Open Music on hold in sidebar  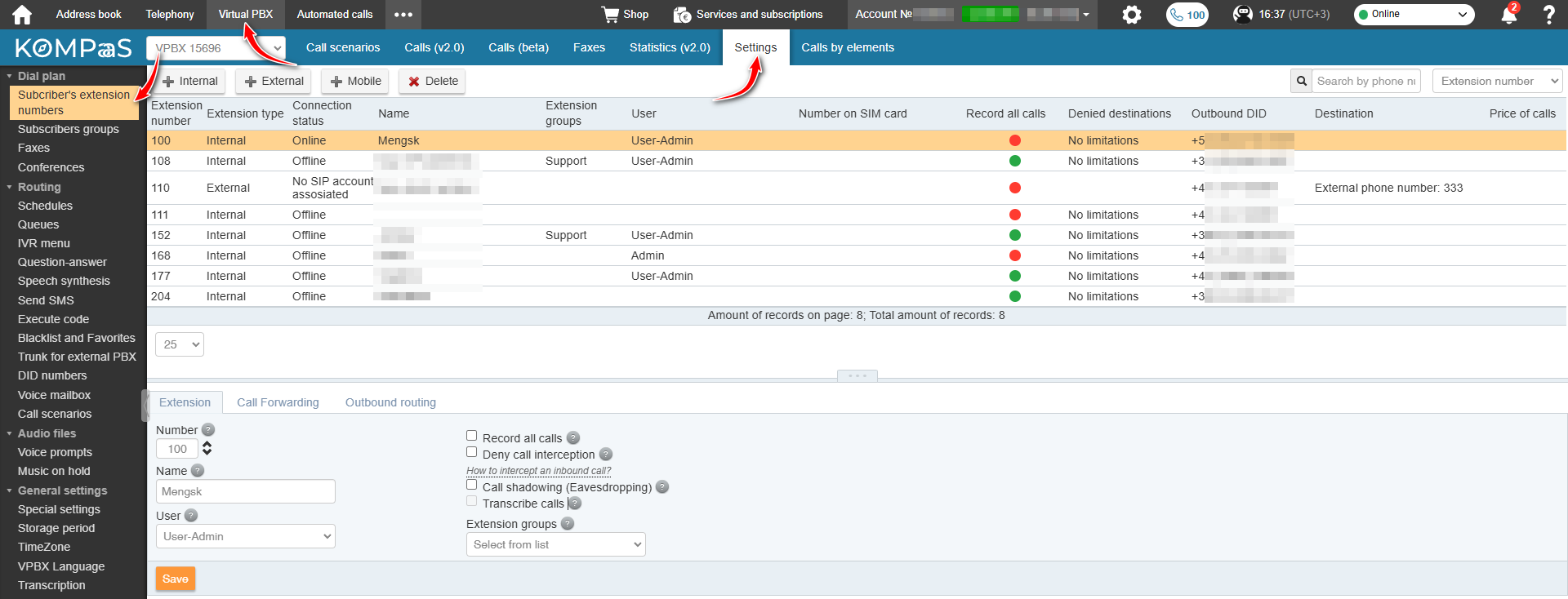click(x=54, y=471)
